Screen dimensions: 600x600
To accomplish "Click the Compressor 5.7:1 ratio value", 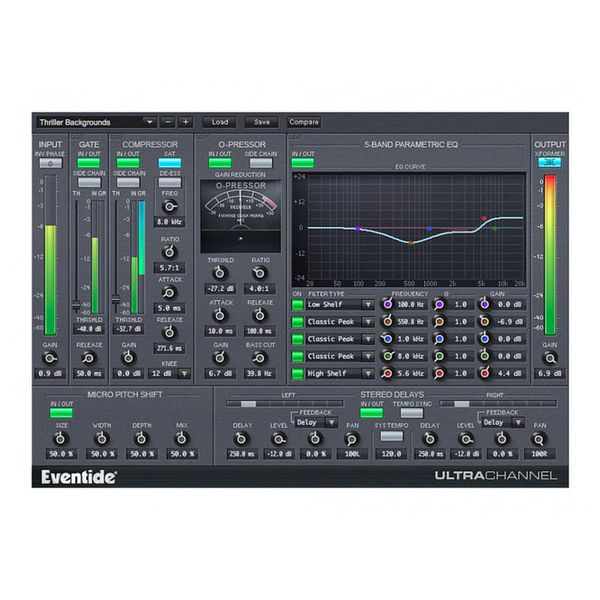I will click(169, 268).
